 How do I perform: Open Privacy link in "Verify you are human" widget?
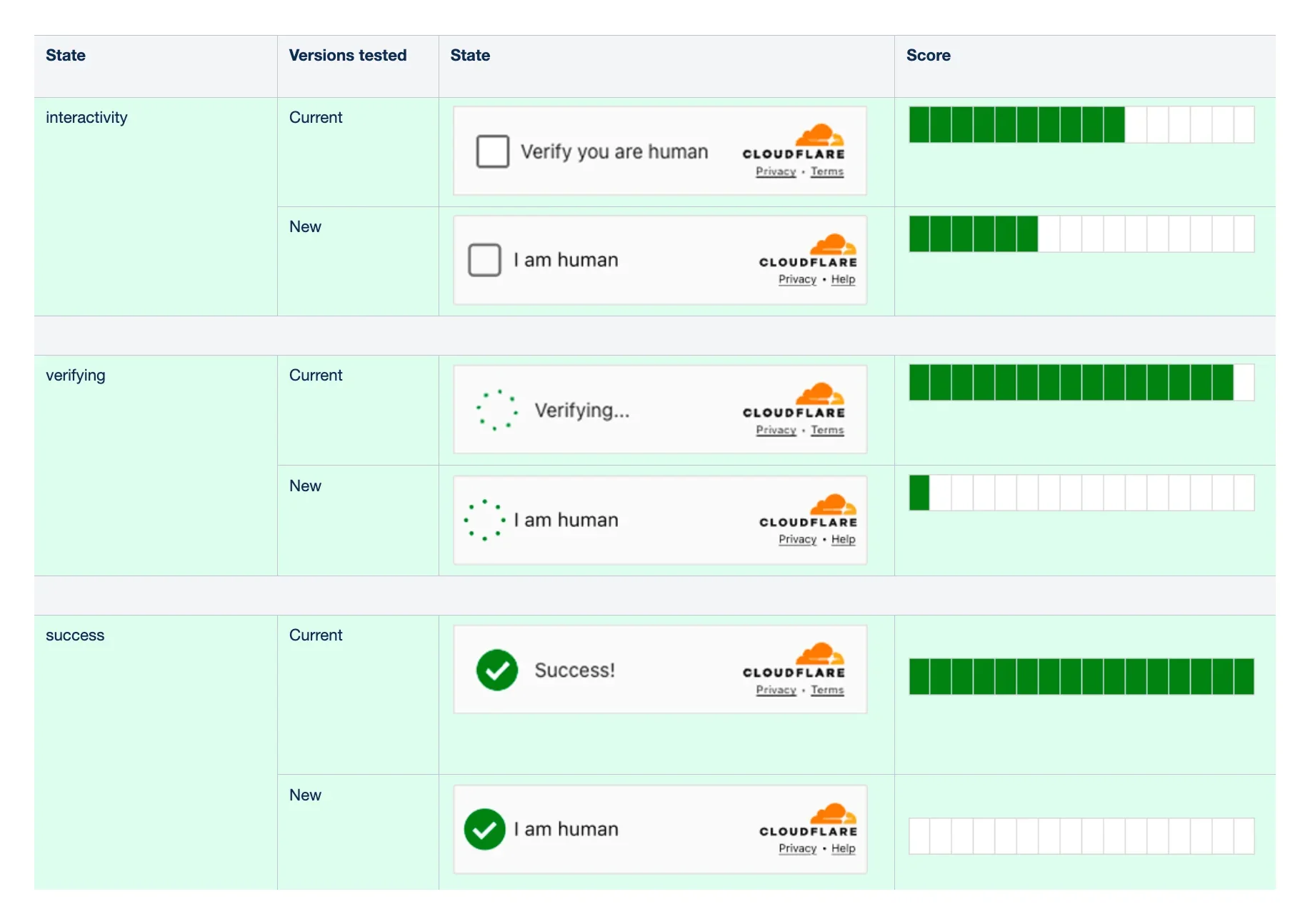pyautogui.click(x=776, y=171)
